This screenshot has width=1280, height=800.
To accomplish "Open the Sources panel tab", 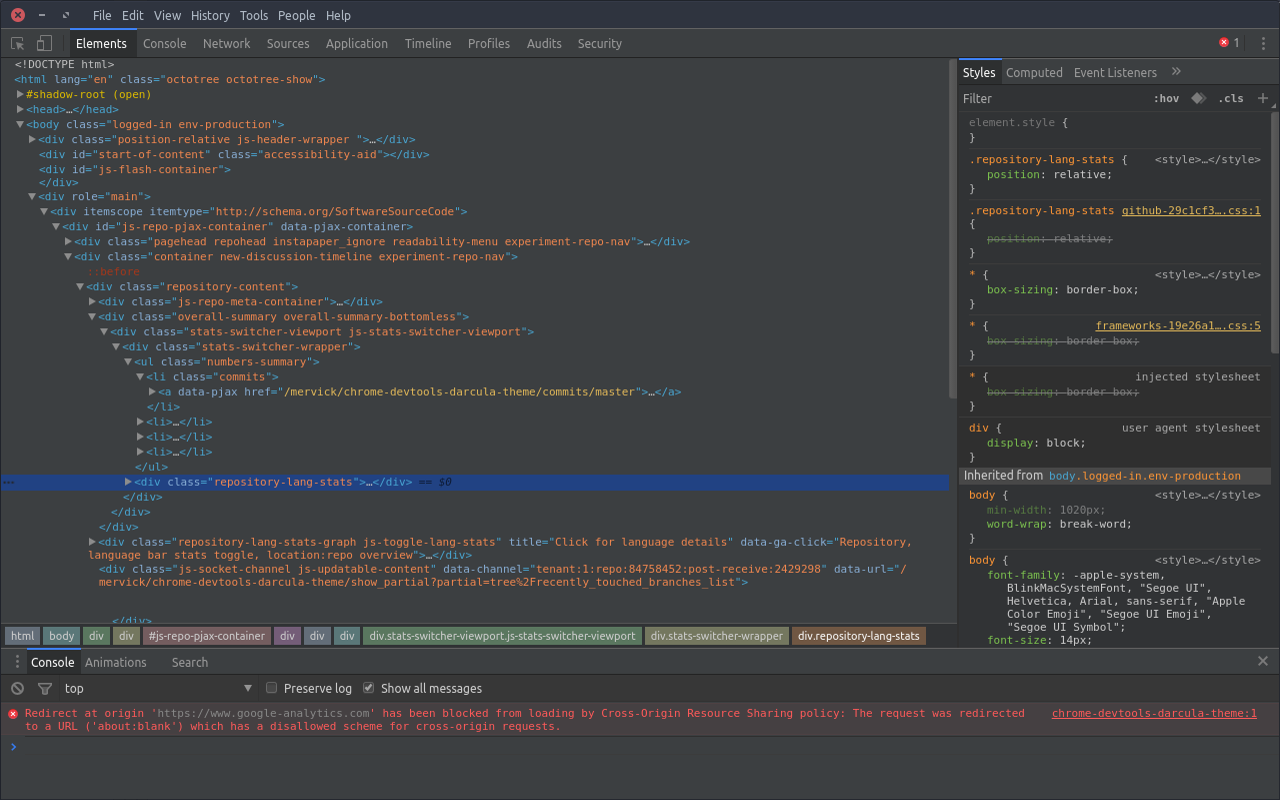I will coord(288,43).
